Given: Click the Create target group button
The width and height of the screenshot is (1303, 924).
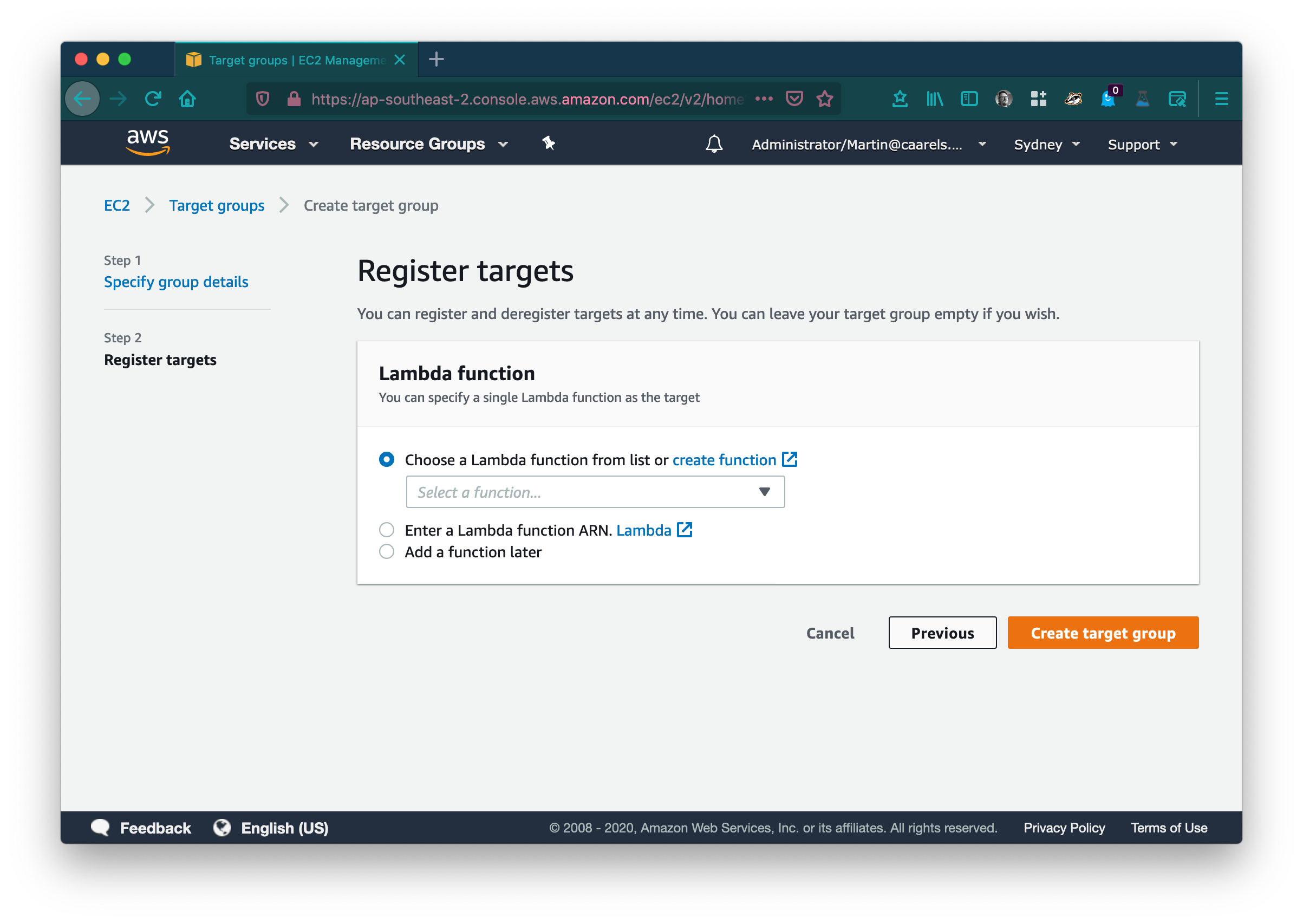Looking at the screenshot, I should pos(1102,633).
